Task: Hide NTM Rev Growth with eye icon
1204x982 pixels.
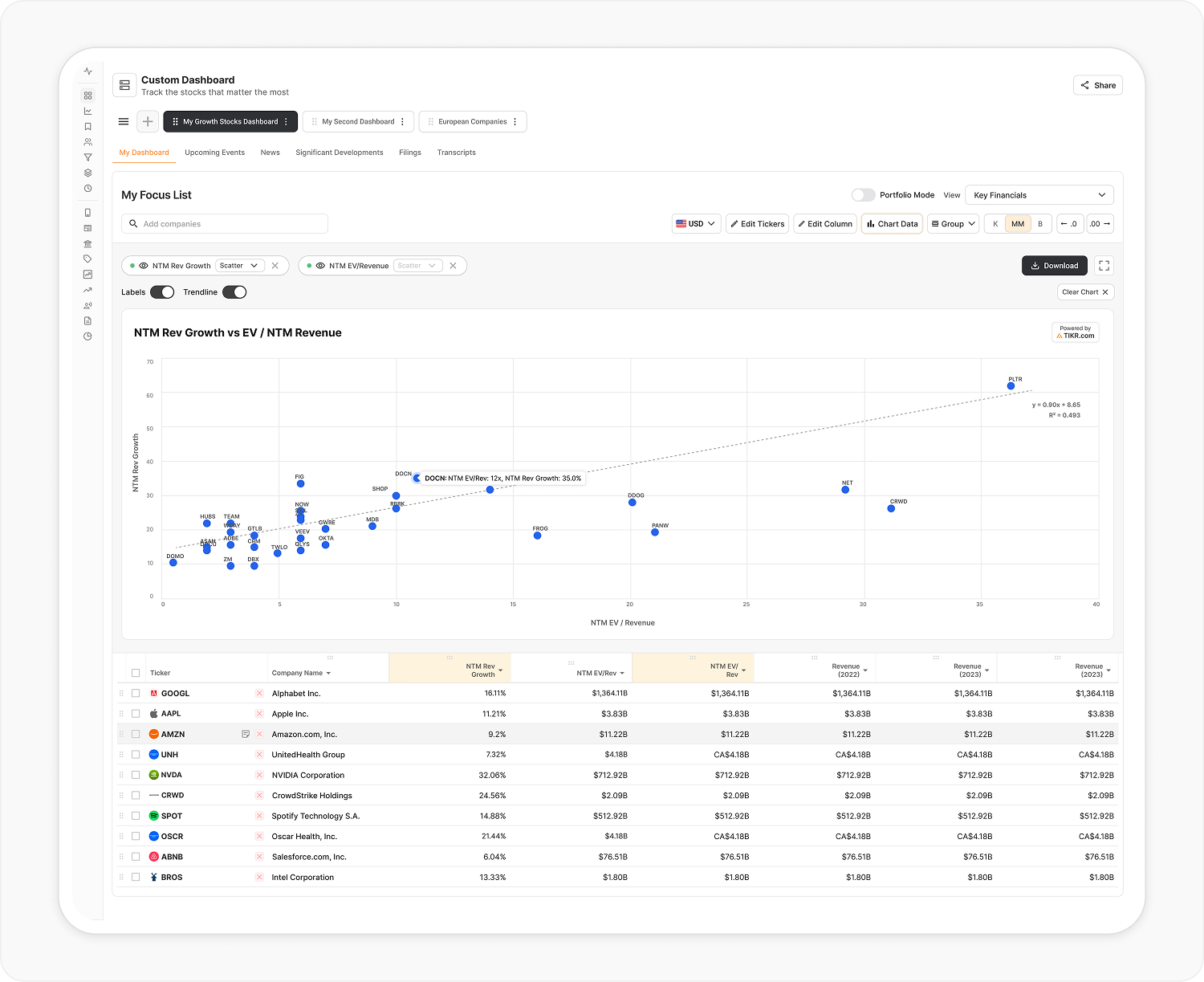Action: click(144, 266)
